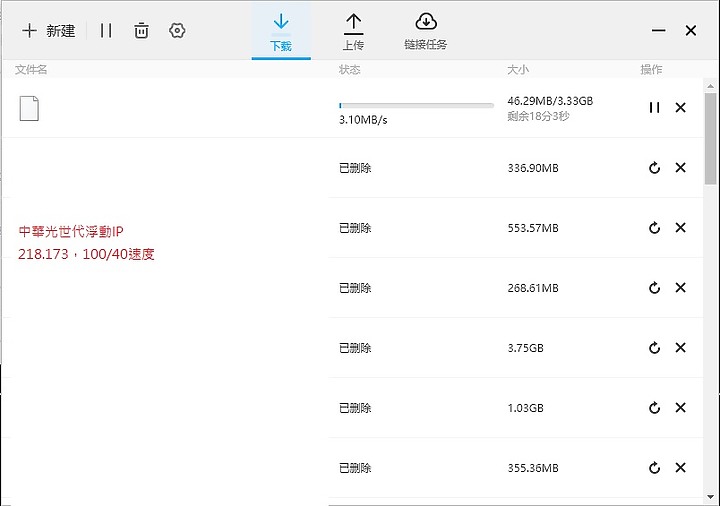Pause all tasks with the toolbar pause icon
This screenshot has height=506, width=720.
[x=106, y=31]
